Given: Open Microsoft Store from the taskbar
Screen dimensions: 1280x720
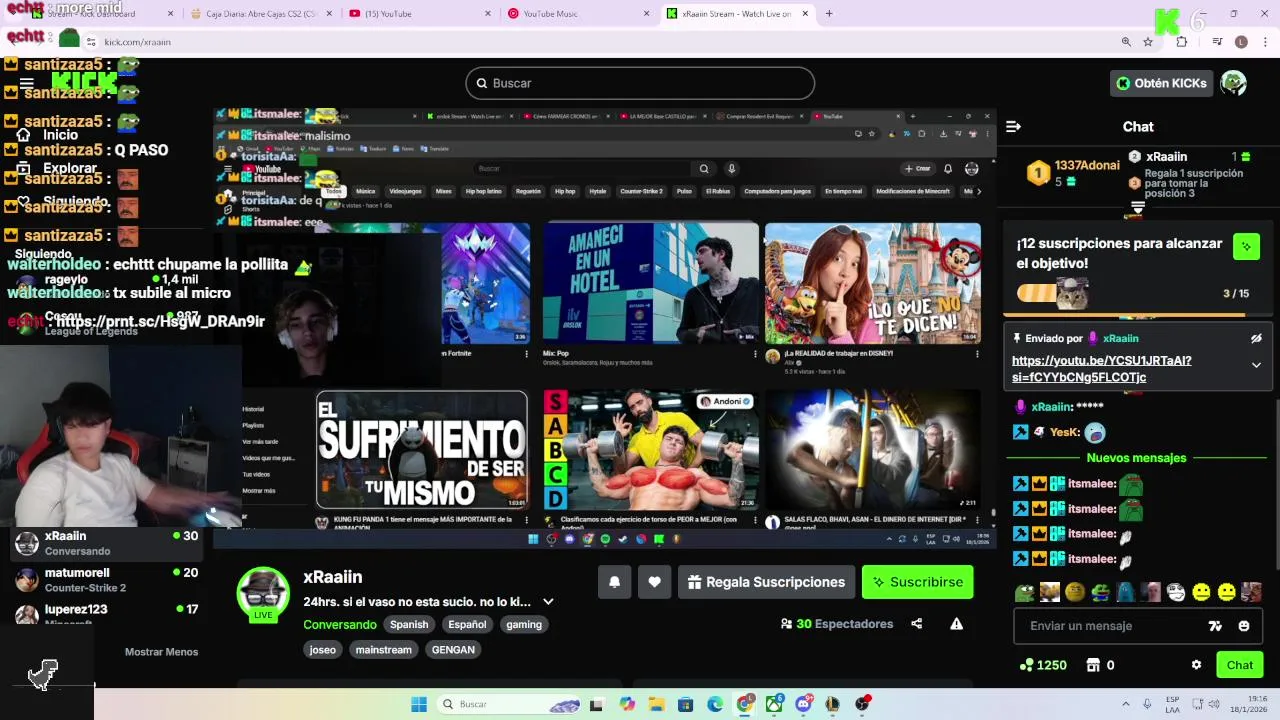Looking at the screenshot, I should coord(685,704).
